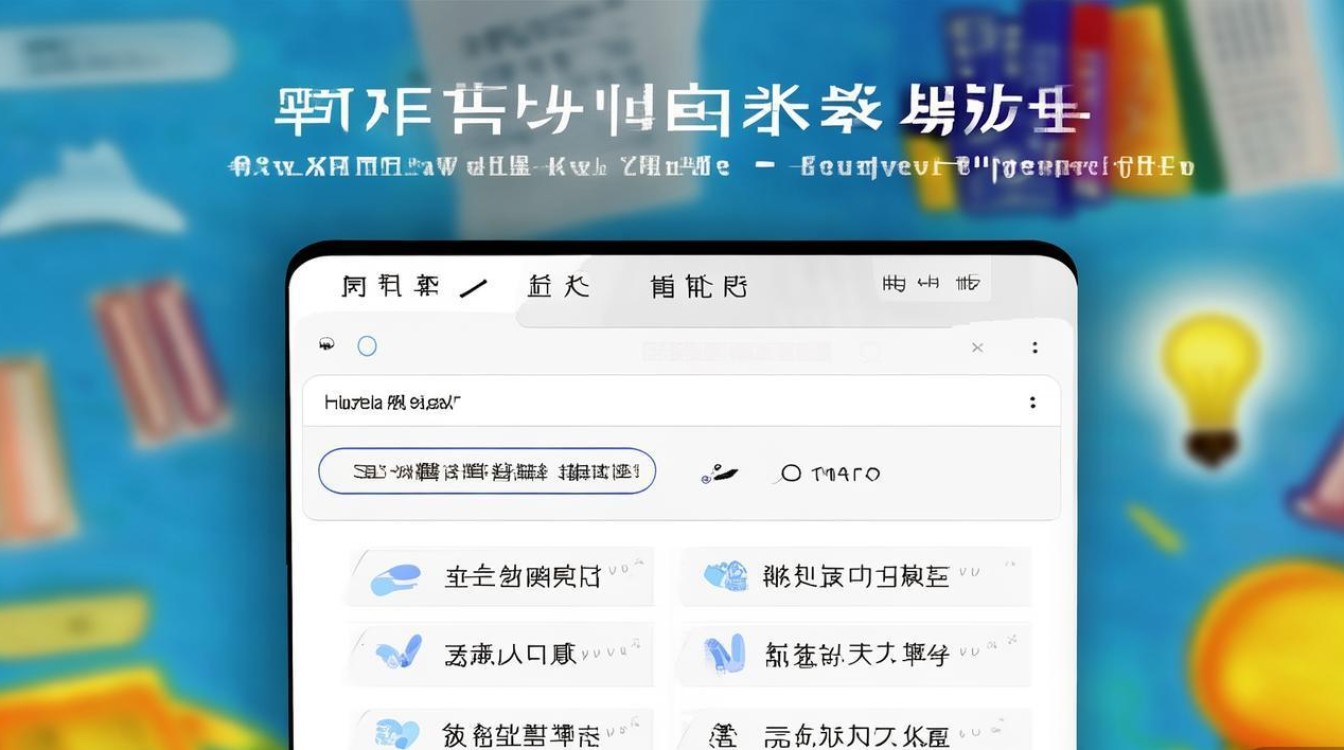The width and height of the screenshot is (1344, 750).
Task: Click the gray boxed button in the phone header corner
Action: (932, 284)
